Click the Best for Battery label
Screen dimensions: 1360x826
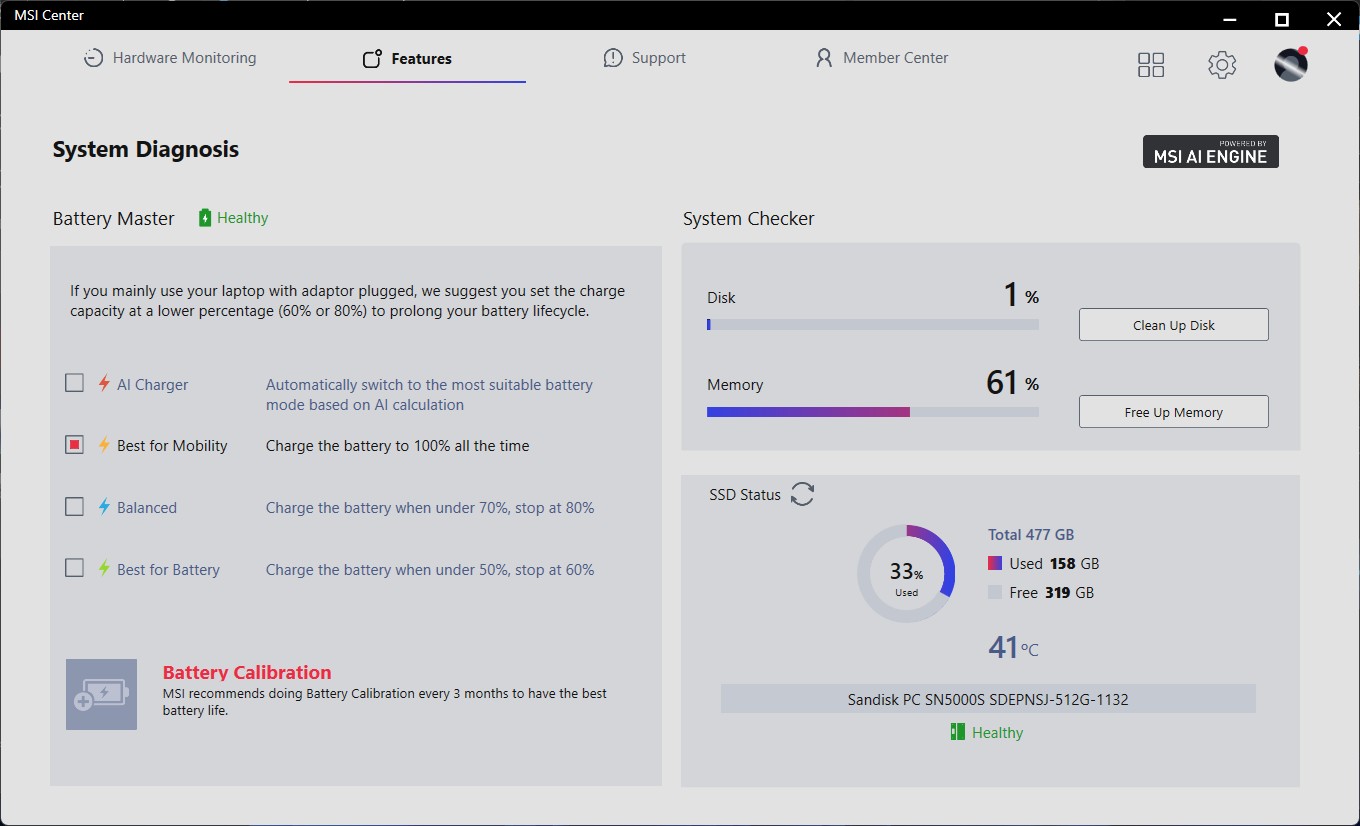[x=168, y=570]
